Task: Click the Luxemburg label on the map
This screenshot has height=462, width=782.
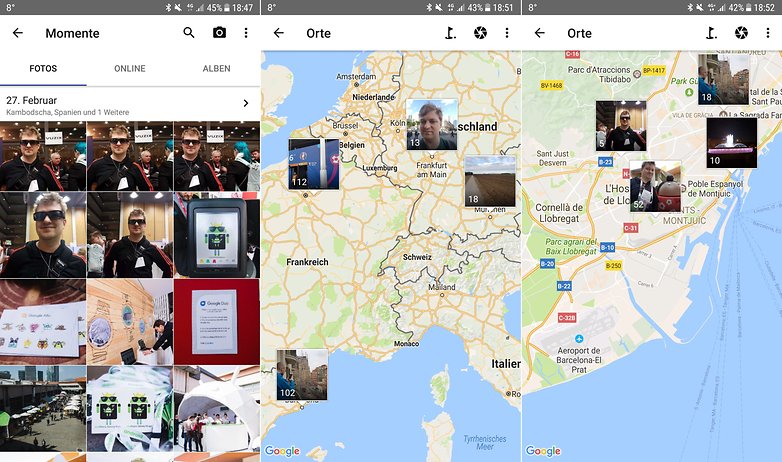Action: [x=380, y=168]
